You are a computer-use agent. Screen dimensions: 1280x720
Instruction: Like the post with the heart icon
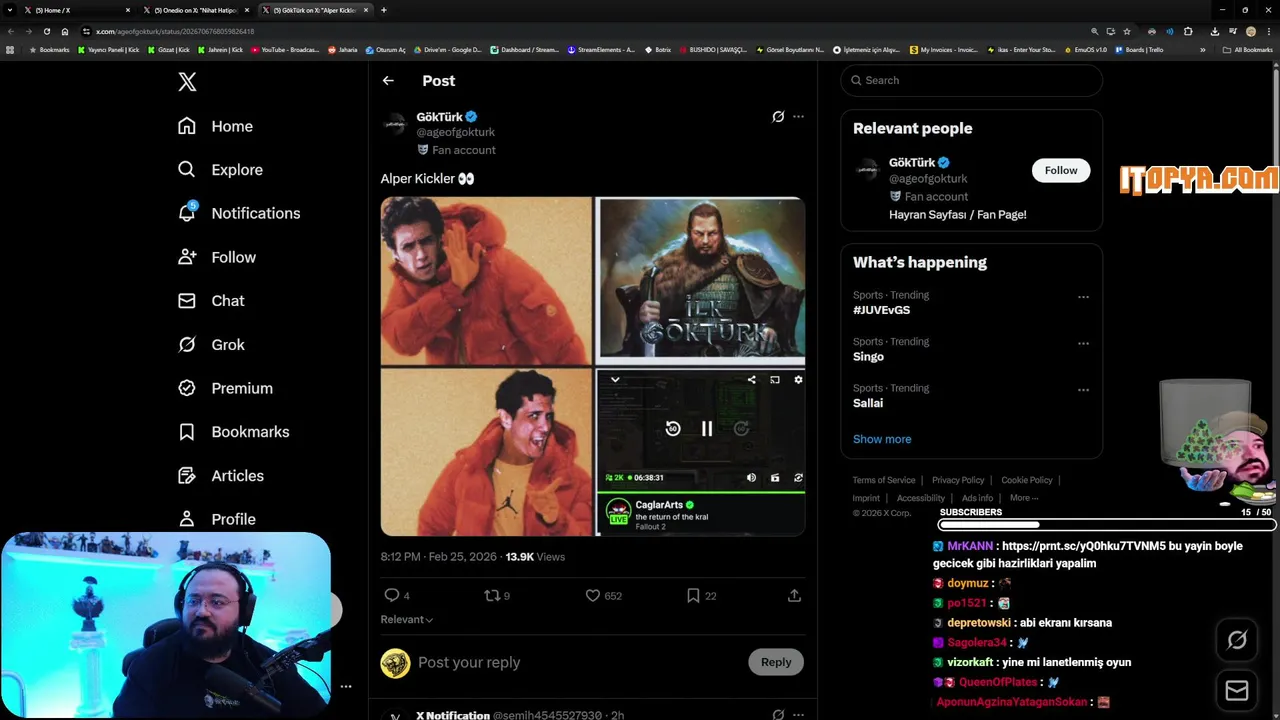593,595
